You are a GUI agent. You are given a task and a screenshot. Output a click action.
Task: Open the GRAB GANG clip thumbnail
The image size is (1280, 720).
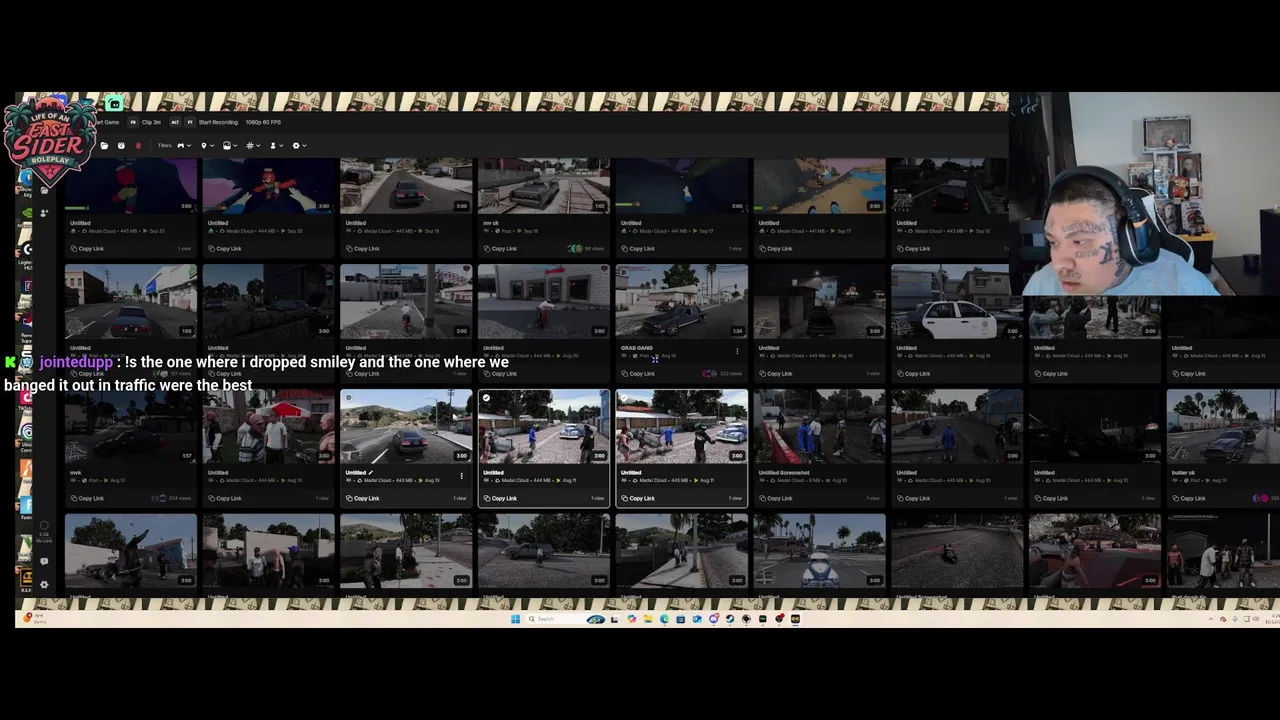681,301
